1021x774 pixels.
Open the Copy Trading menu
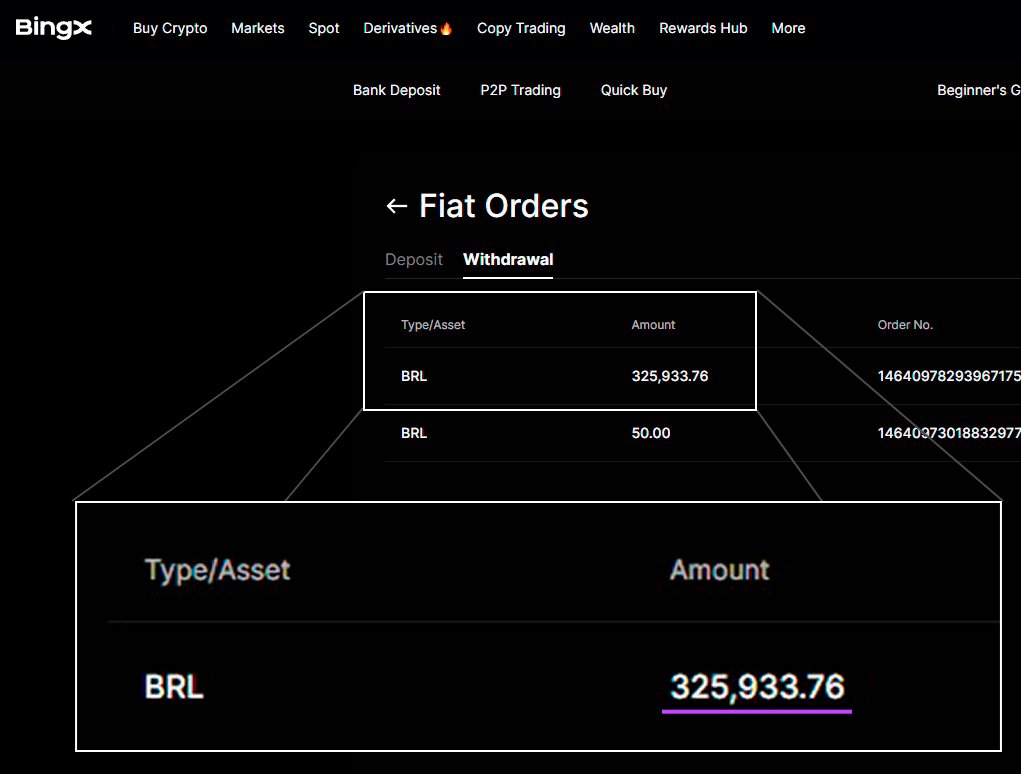click(x=521, y=29)
